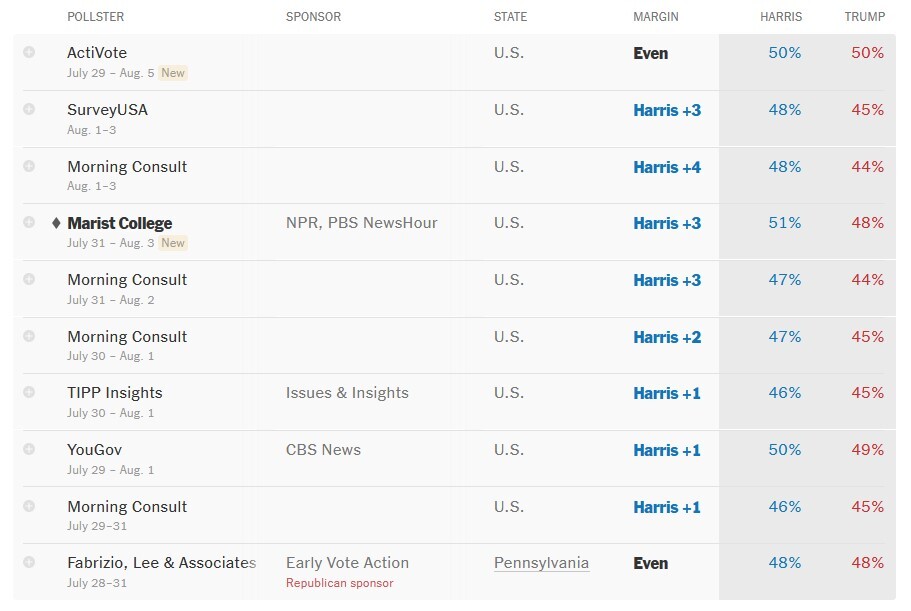Click the Republican sponsor label

tap(339, 583)
